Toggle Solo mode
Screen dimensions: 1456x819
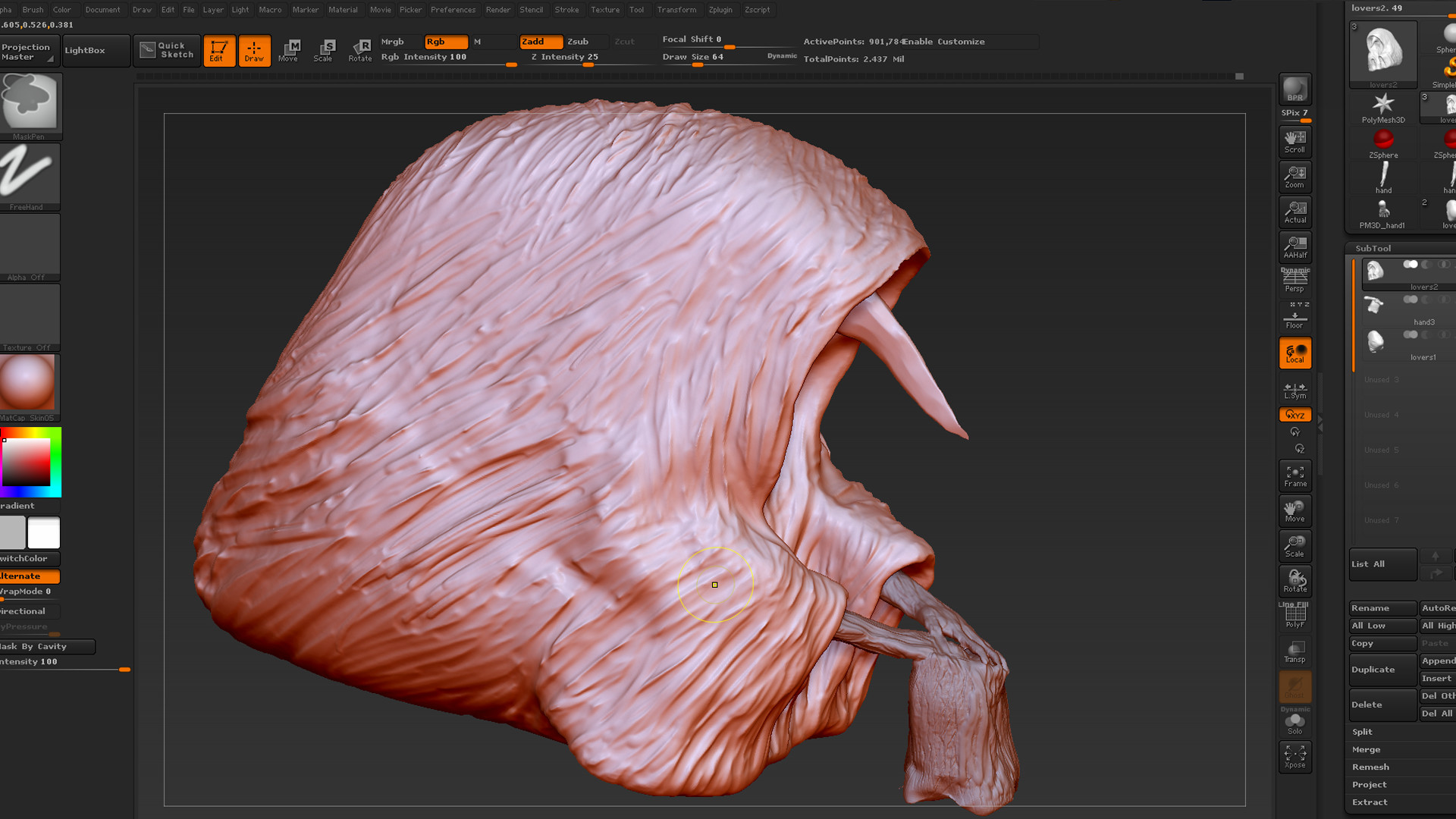1294,722
